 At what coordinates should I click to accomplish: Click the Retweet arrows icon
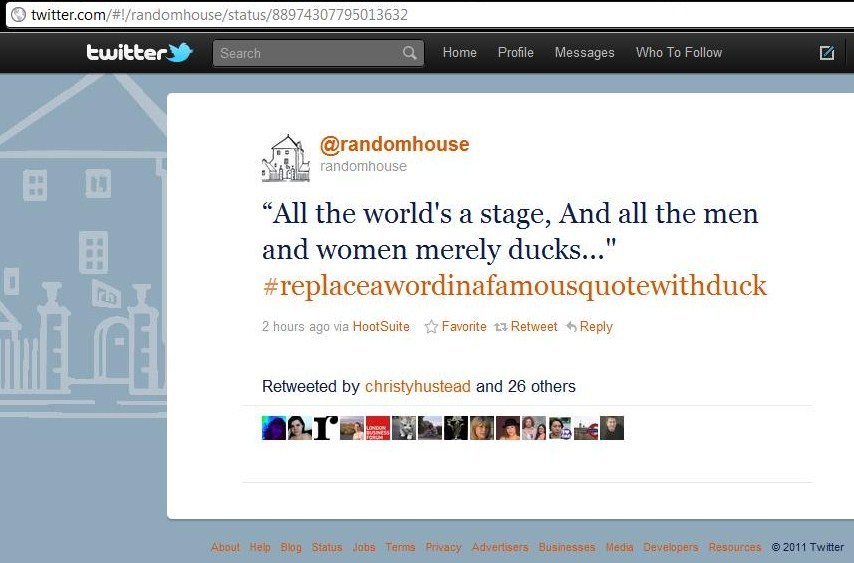pyautogui.click(x=501, y=327)
